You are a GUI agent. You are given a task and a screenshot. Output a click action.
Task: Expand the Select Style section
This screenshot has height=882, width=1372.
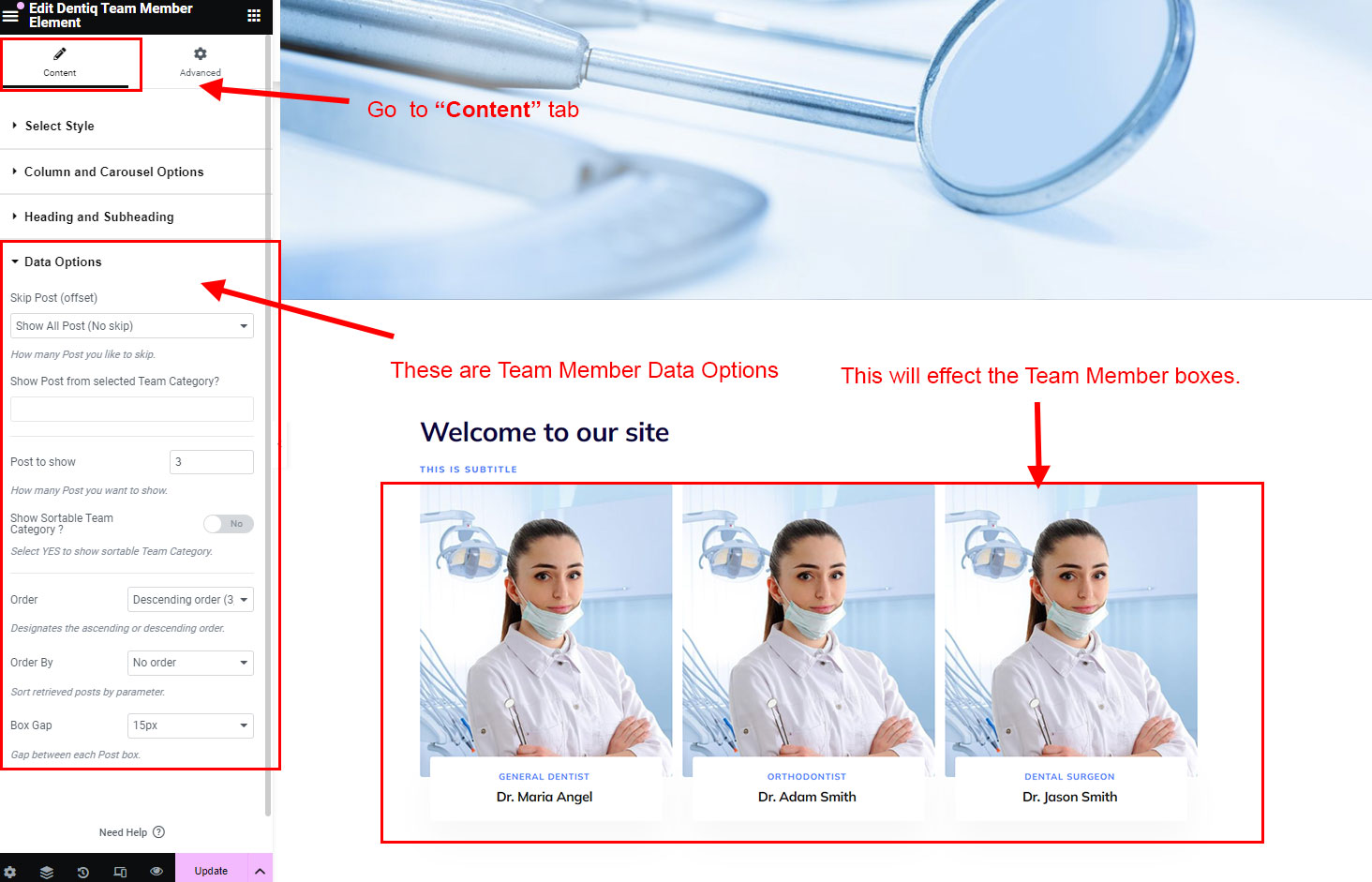click(59, 127)
